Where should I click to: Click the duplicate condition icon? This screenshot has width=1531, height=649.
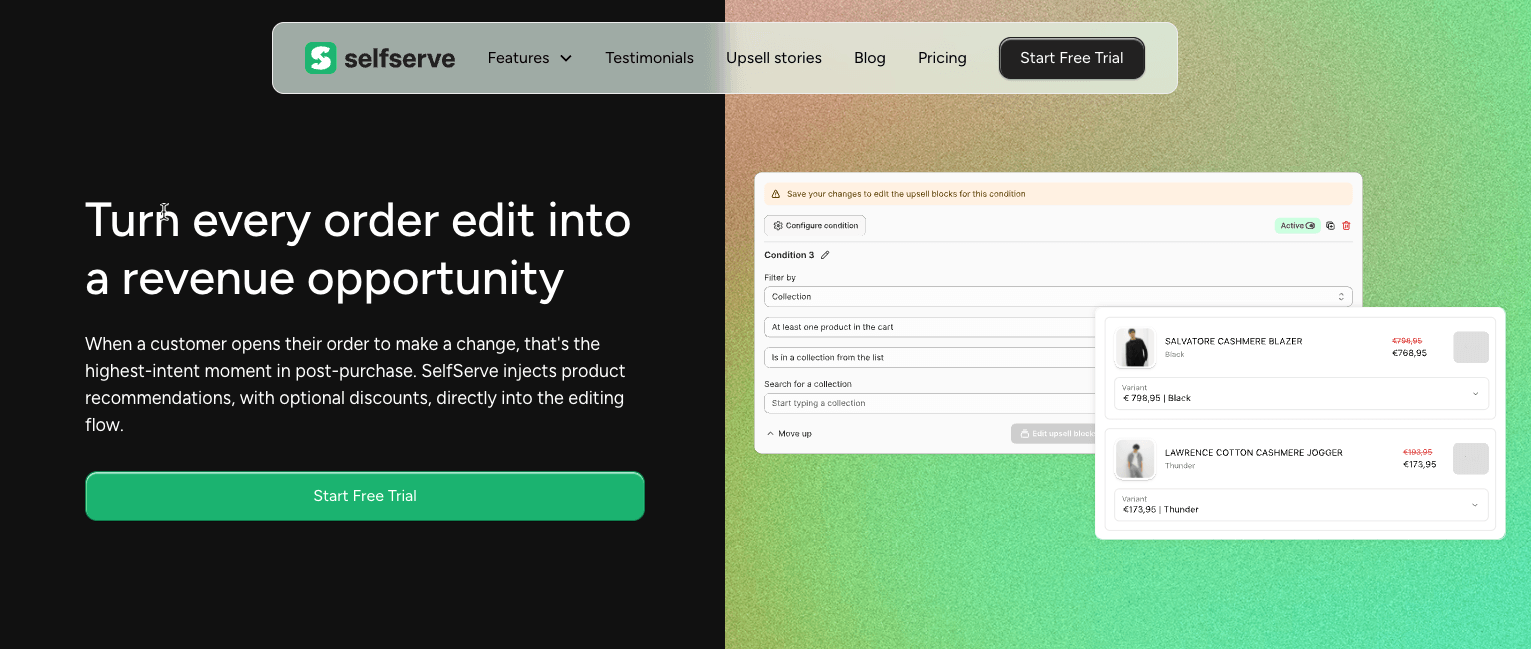(1330, 225)
